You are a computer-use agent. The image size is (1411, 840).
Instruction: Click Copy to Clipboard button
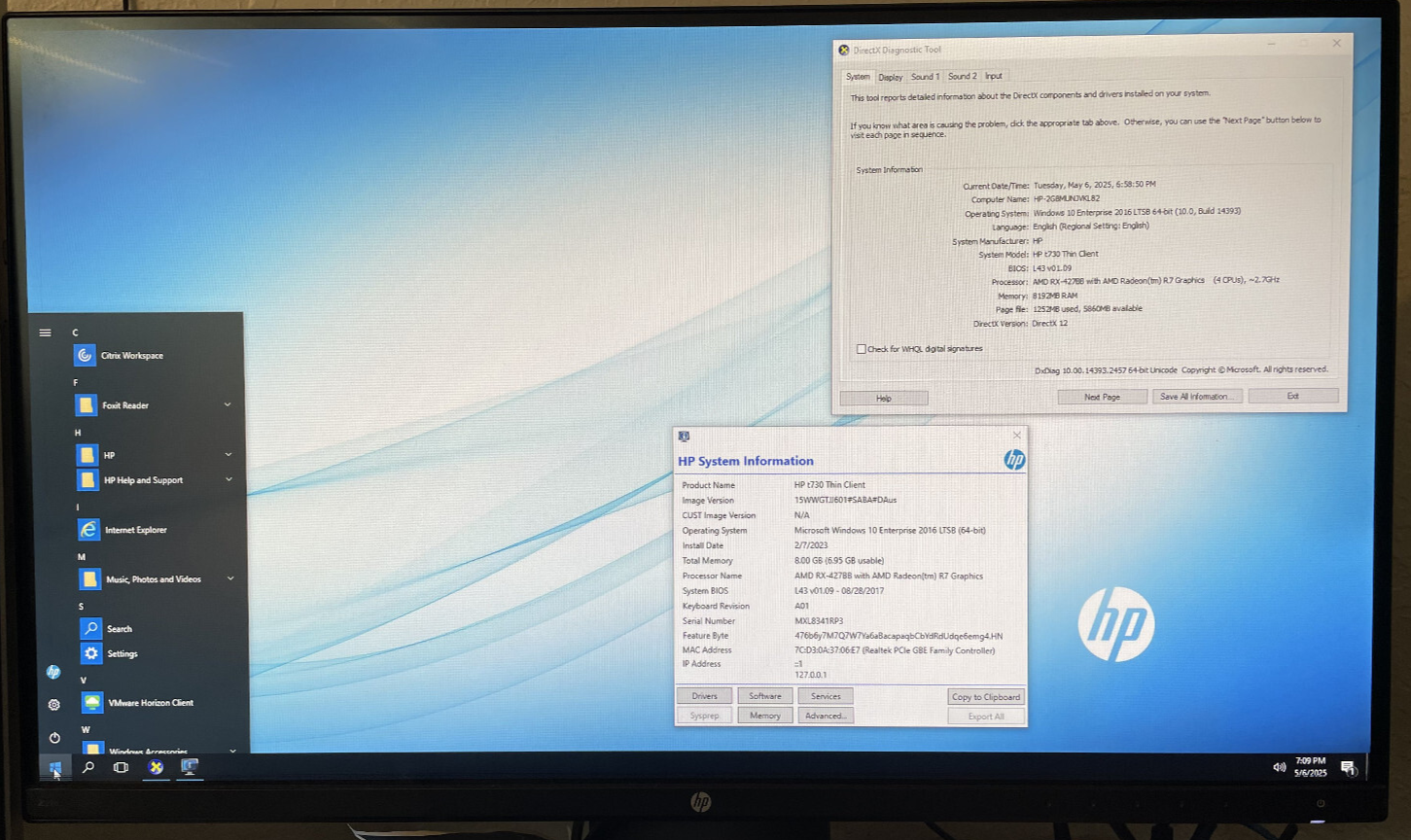tap(986, 697)
